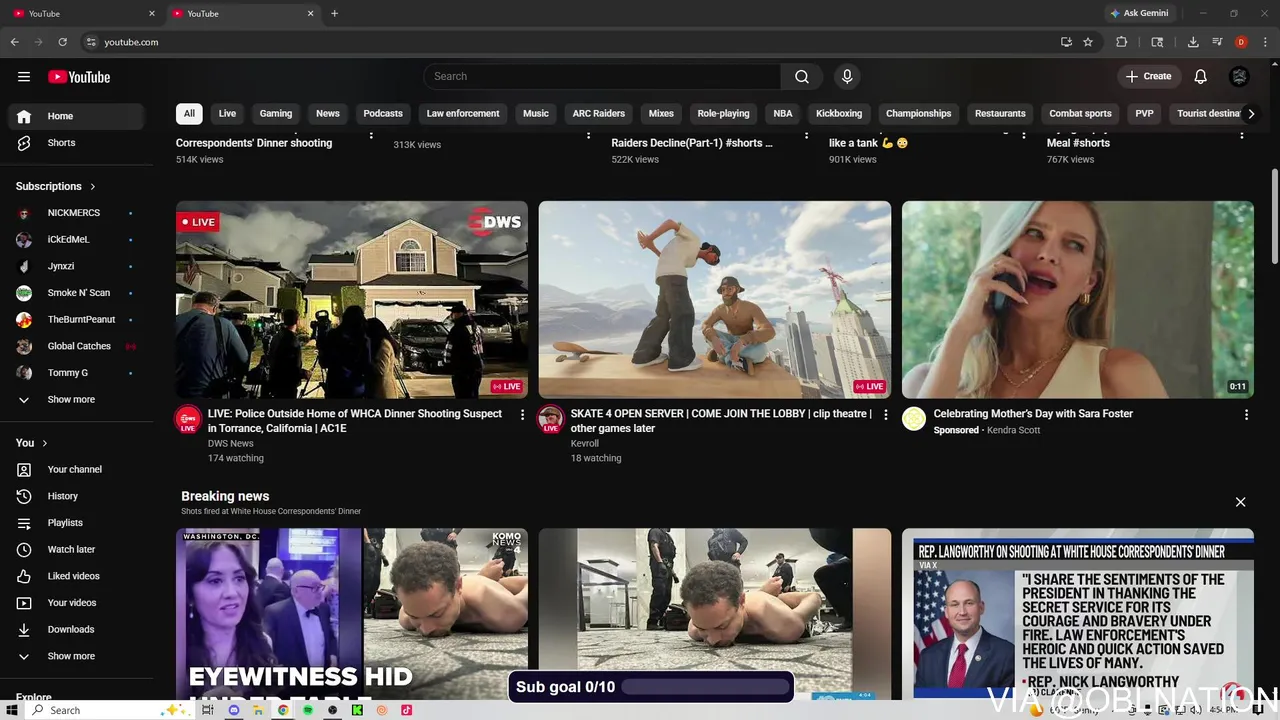This screenshot has width=1280, height=720.
Task: Show more filter chips with right arrow
Action: pos(1250,114)
